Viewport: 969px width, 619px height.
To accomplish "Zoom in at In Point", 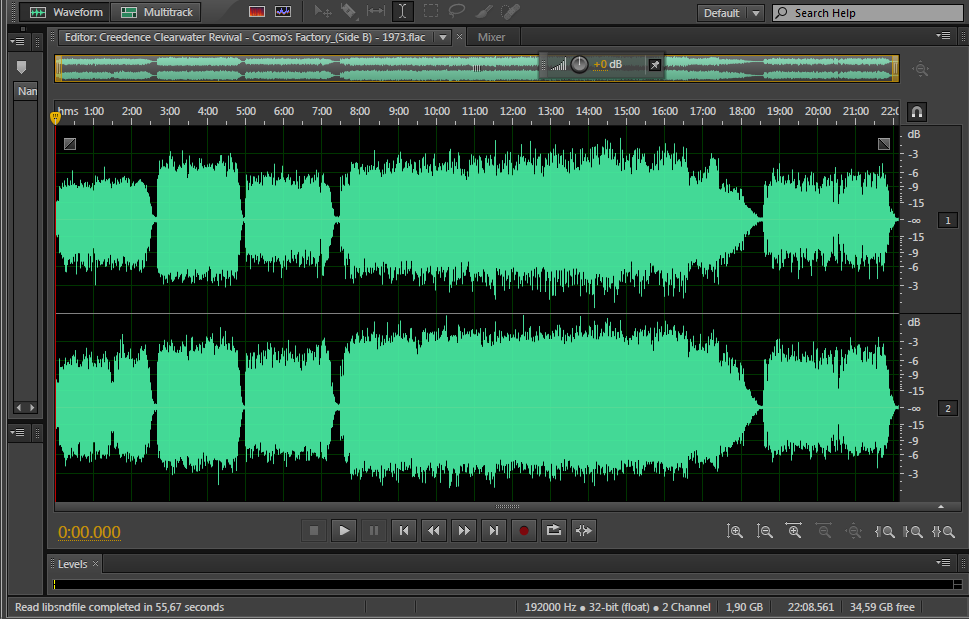I will pyautogui.click(x=884, y=531).
